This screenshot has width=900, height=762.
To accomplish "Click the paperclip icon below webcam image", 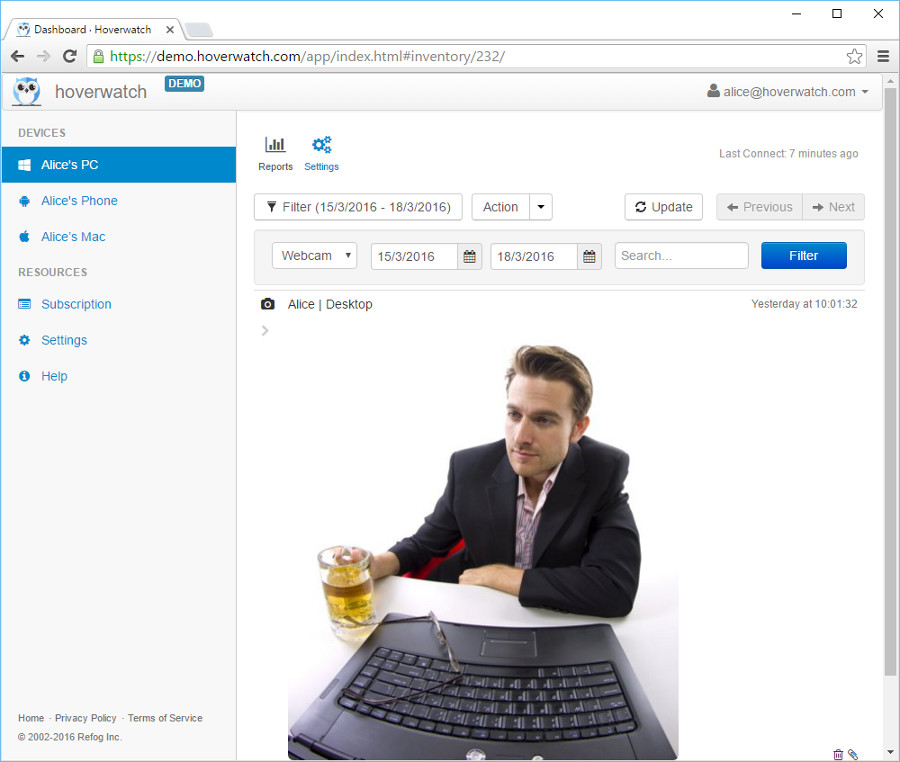I will pyautogui.click(x=853, y=755).
